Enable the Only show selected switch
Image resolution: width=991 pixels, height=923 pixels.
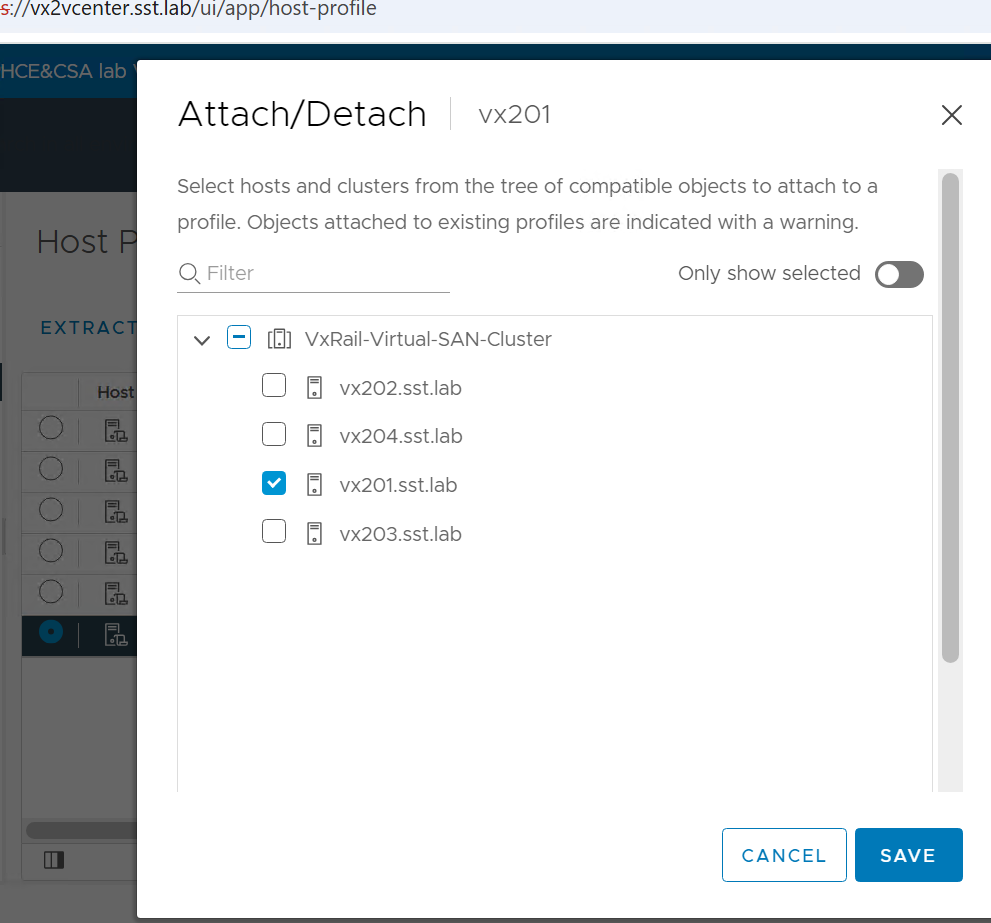(x=899, y=274)
